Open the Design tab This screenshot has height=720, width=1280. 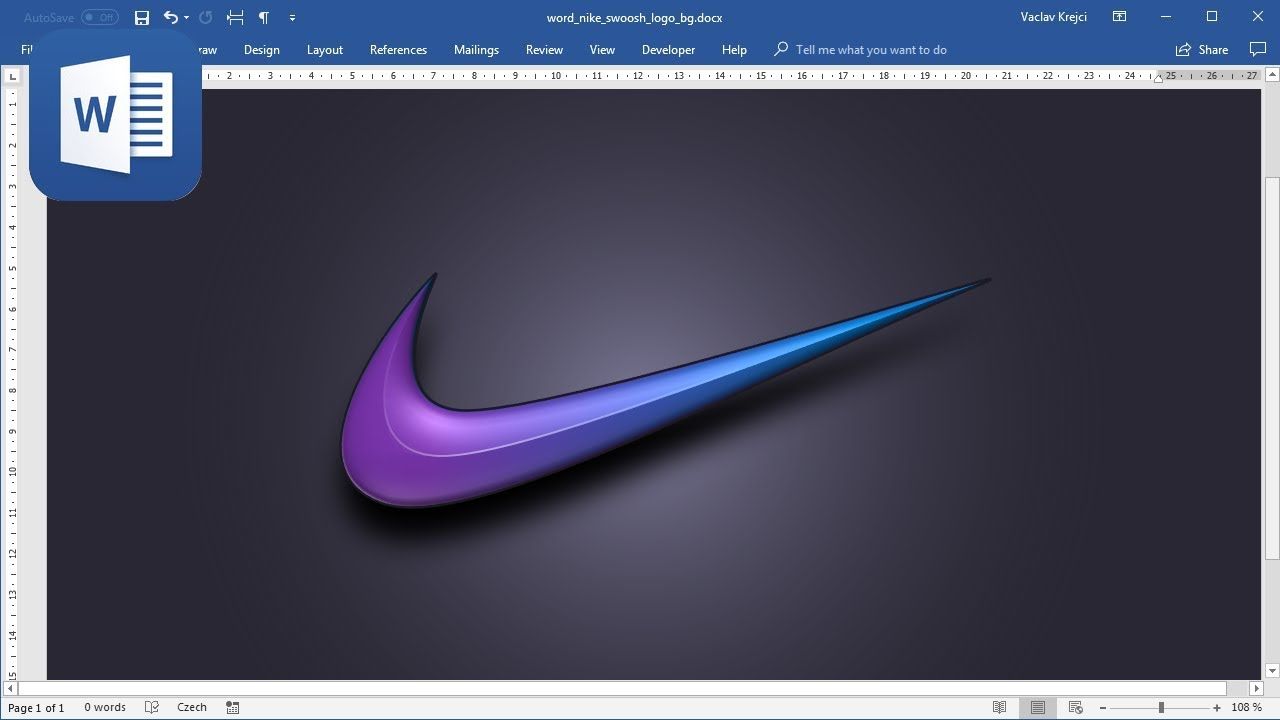click(262, 49)
